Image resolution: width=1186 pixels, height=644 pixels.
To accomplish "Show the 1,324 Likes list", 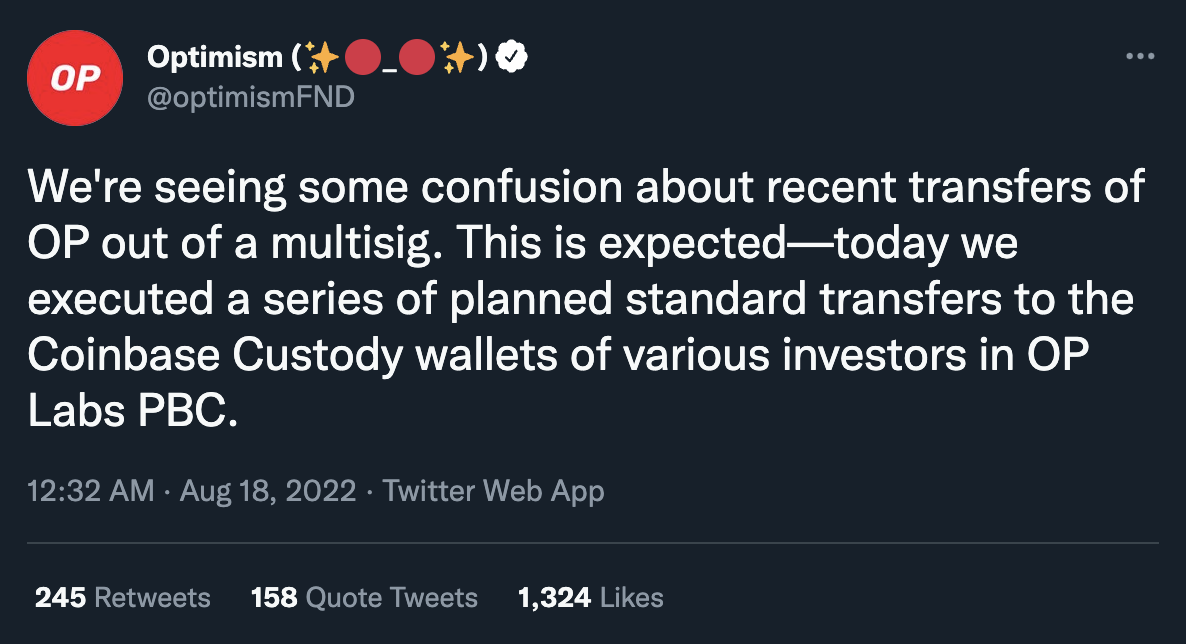I will [x=590, y=598].
